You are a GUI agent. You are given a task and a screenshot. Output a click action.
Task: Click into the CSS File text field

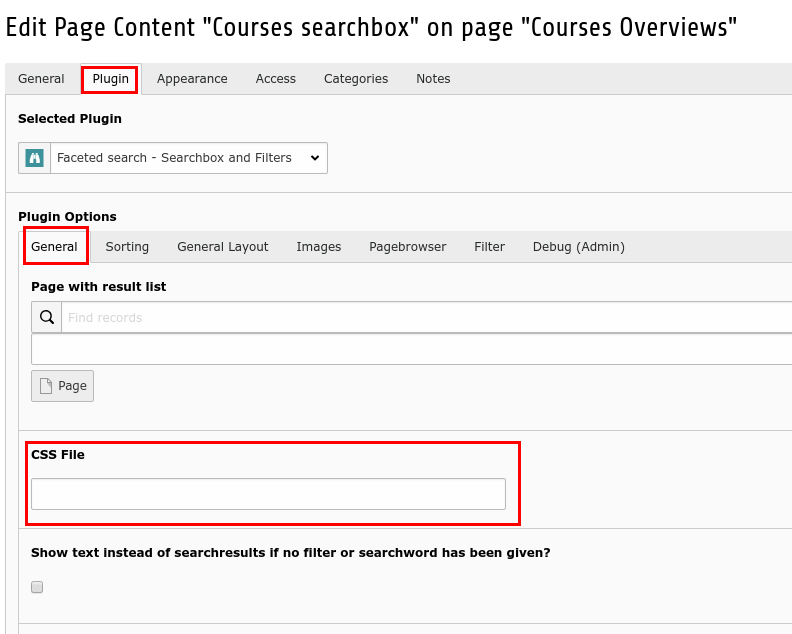point(268,494)
